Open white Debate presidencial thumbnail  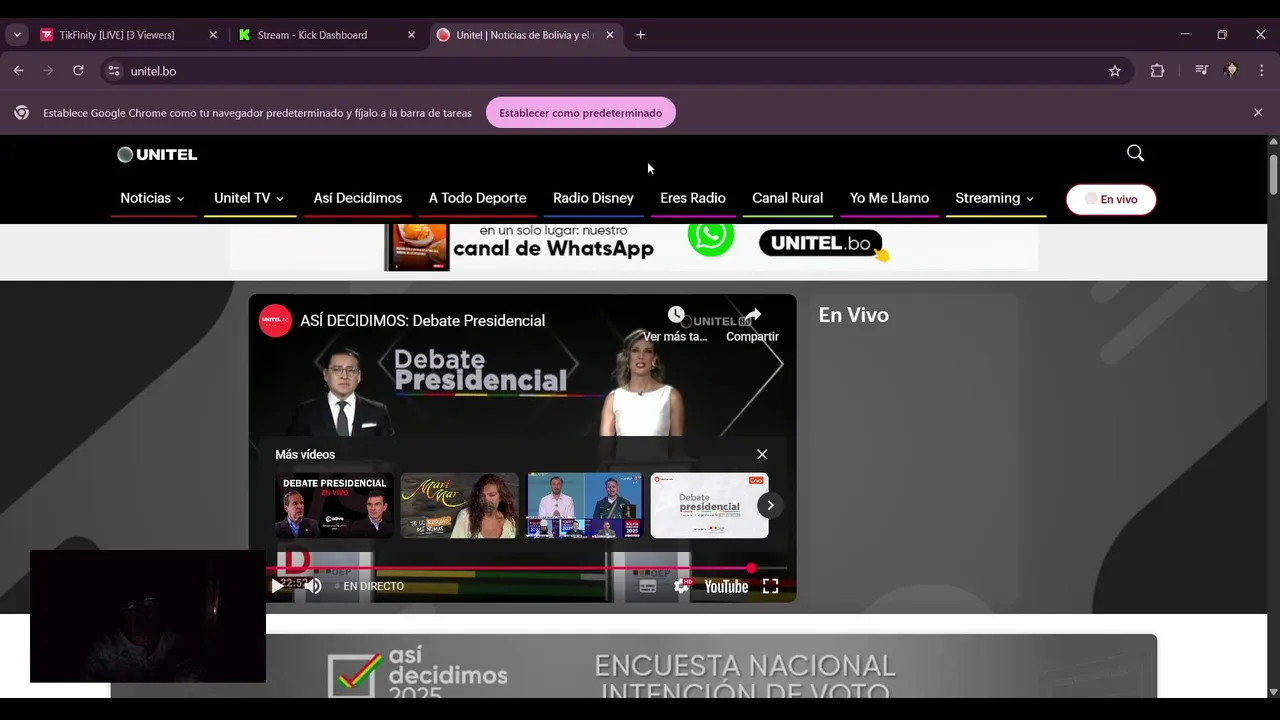[710, 505]
